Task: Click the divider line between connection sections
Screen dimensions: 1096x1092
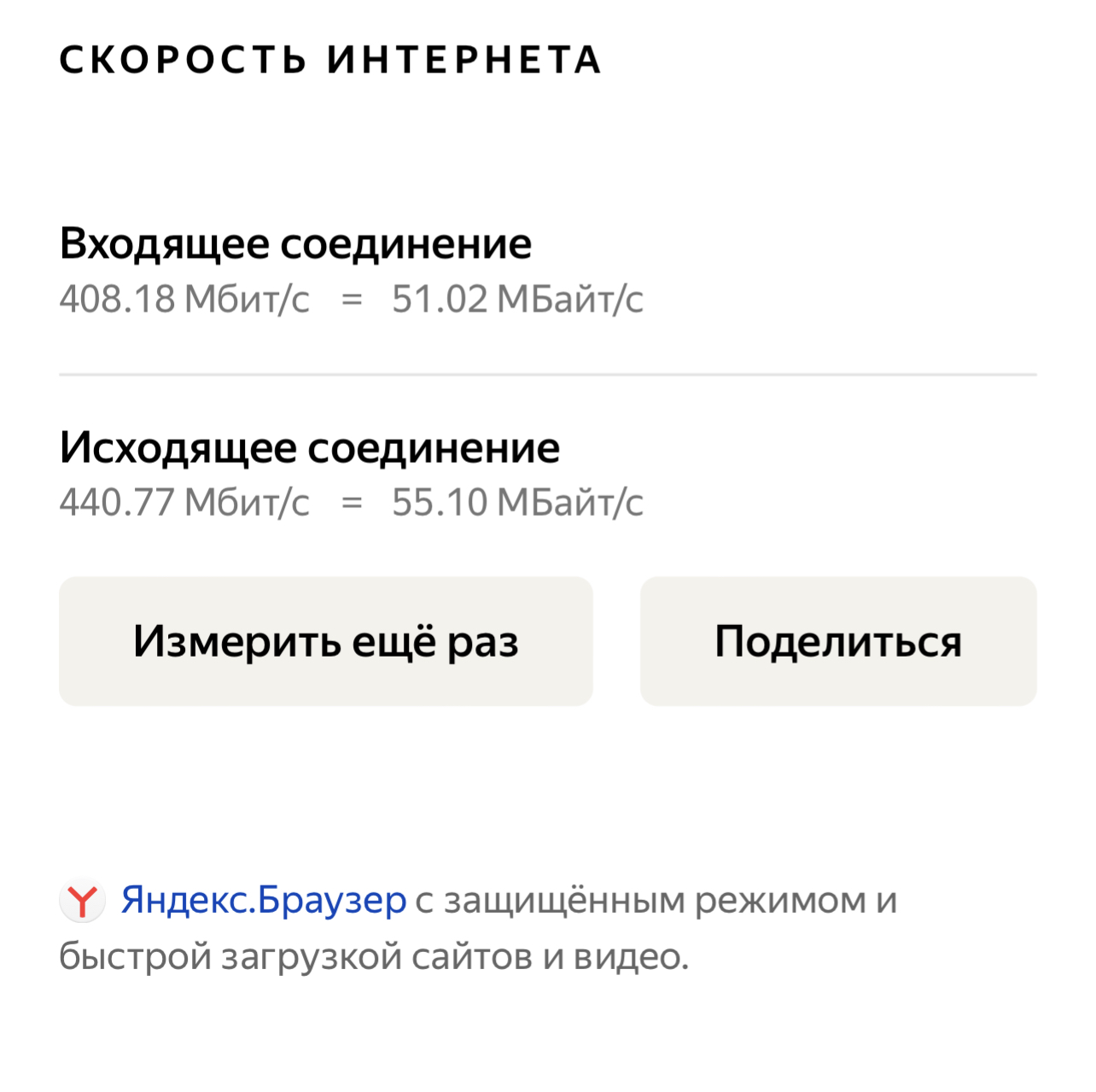Action: (x=547, y=374)
